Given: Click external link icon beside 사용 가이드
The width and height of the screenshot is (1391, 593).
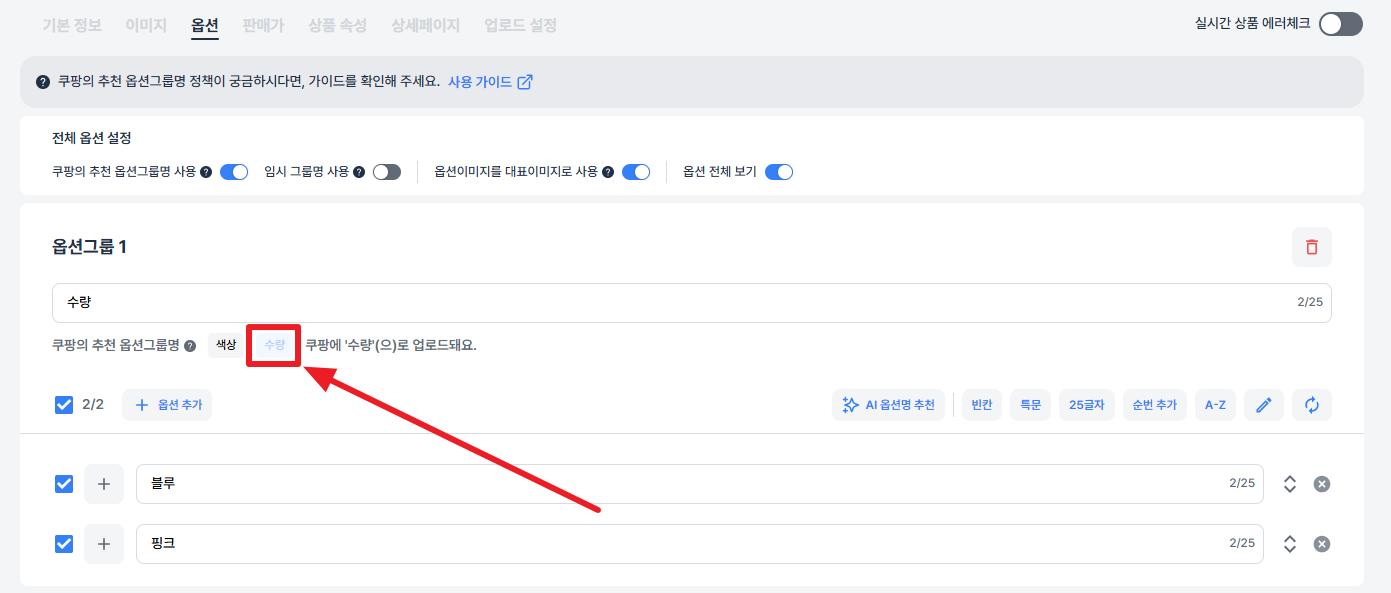Looking at the screenshot, I should 525,82.
